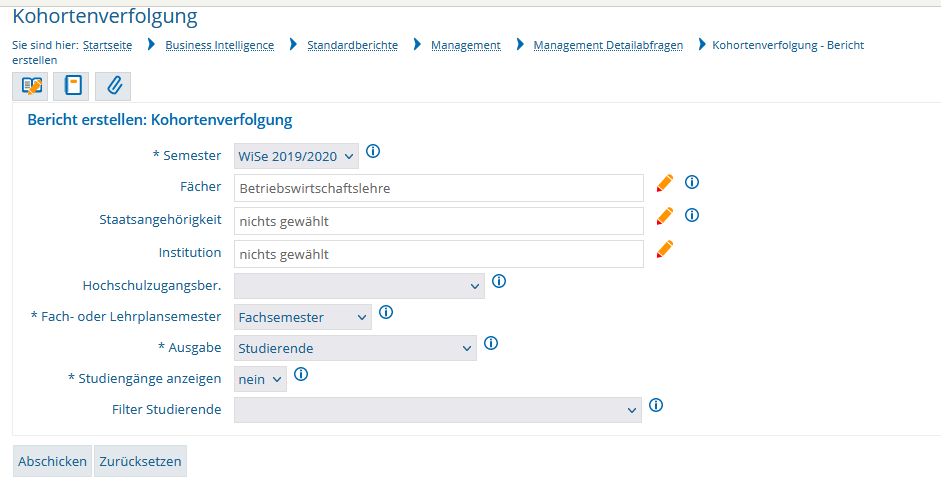The width and height of the screenshot is (941, 485).
Task: Edit Fächer selection via pencil icon
Action: 665,183
